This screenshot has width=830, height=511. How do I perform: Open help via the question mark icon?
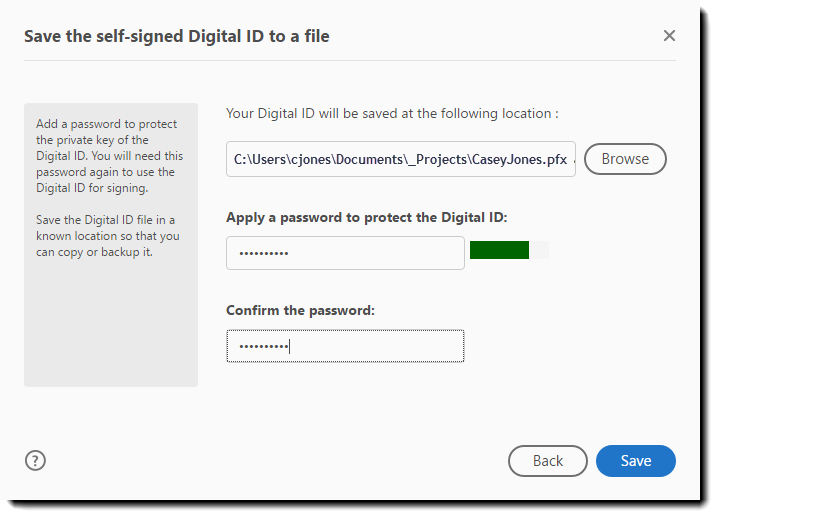tap(35, 460)
